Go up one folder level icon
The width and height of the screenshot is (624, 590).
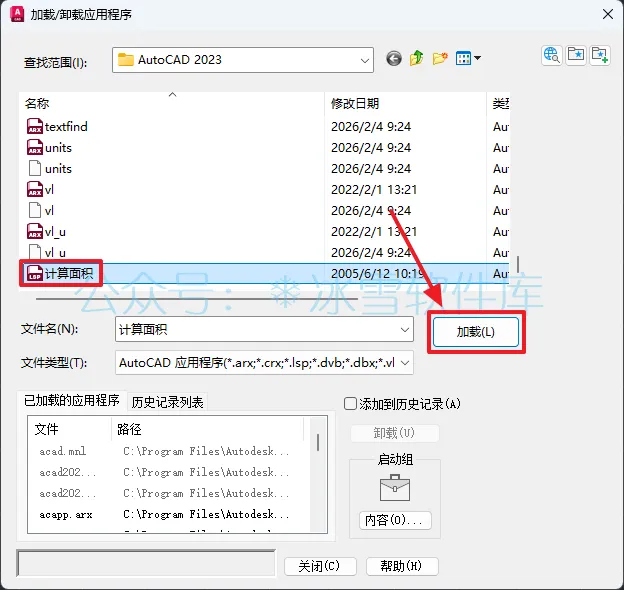pos(416,58)
